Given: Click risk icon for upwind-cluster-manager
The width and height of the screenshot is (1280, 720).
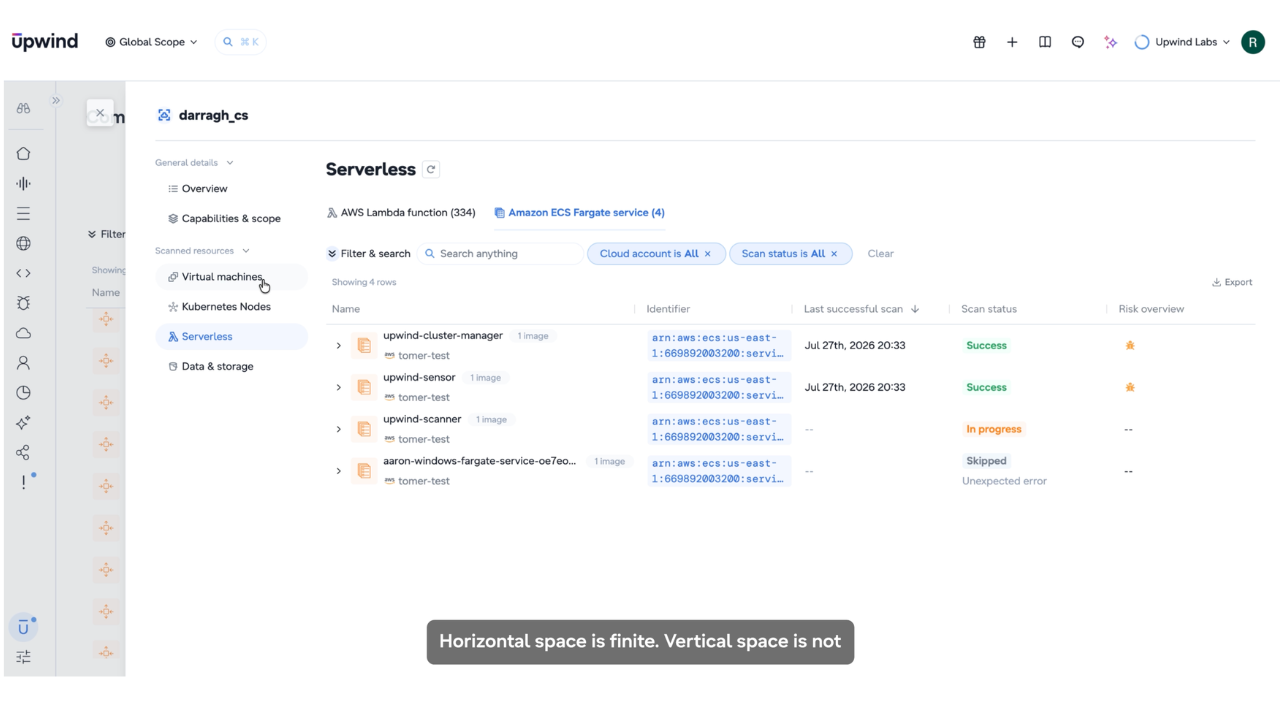Looking at the screenshot, I should (1130, 345).
